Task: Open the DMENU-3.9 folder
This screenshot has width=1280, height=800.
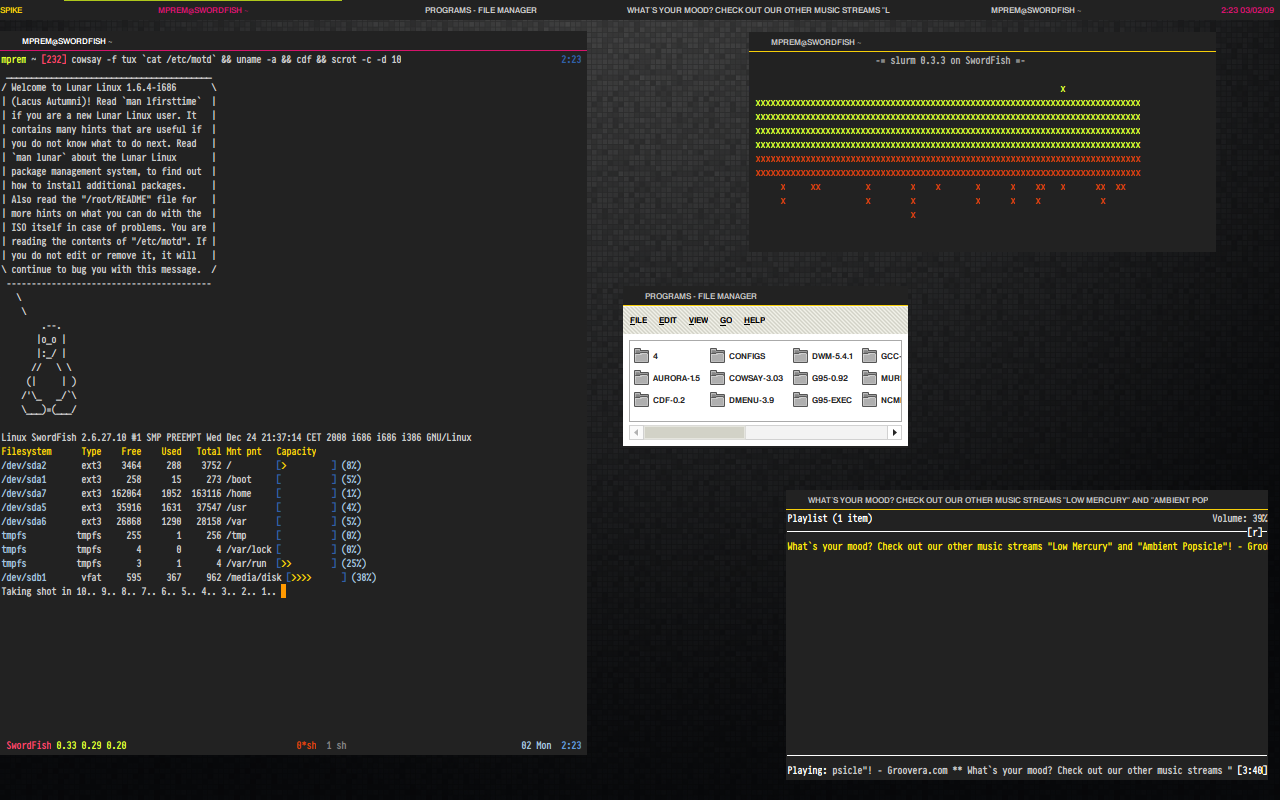Action: (742, 400)
